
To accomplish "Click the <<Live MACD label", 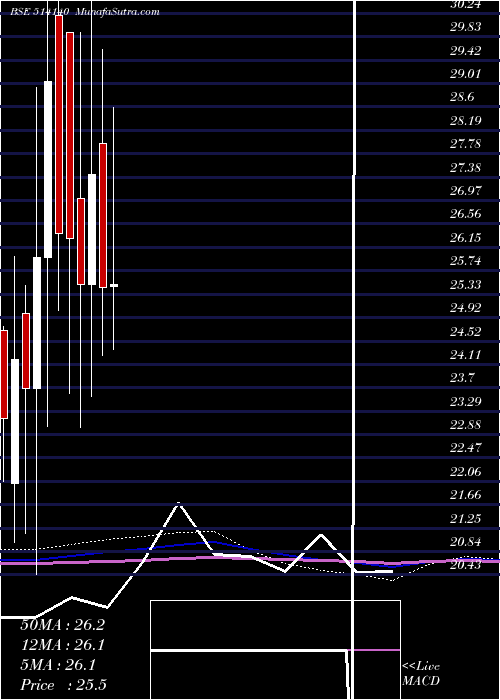I will coord(421,674).
